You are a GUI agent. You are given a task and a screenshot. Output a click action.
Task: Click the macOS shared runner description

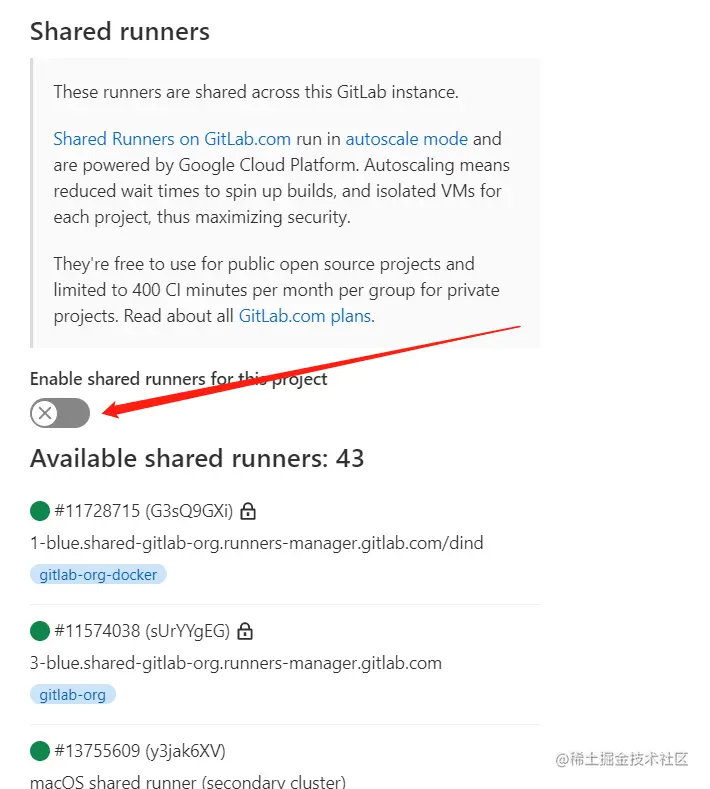point(188,781)
